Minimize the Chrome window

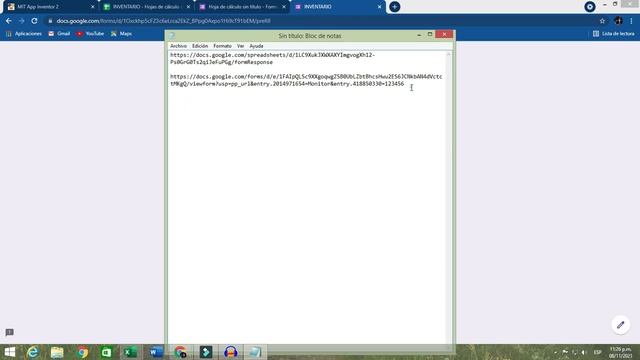[604, 4]
